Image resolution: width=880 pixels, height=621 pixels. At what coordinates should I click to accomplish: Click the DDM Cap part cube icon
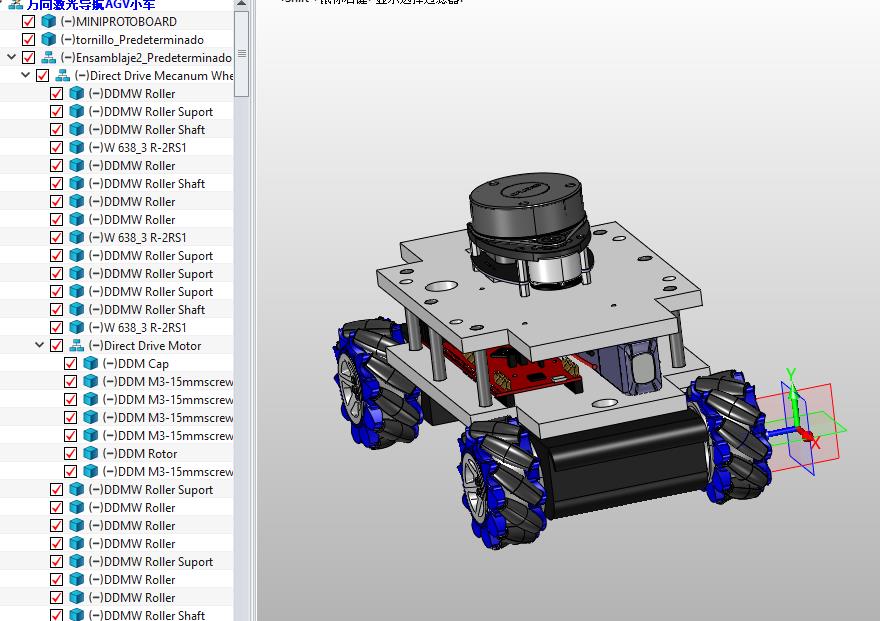coord(91,364)
